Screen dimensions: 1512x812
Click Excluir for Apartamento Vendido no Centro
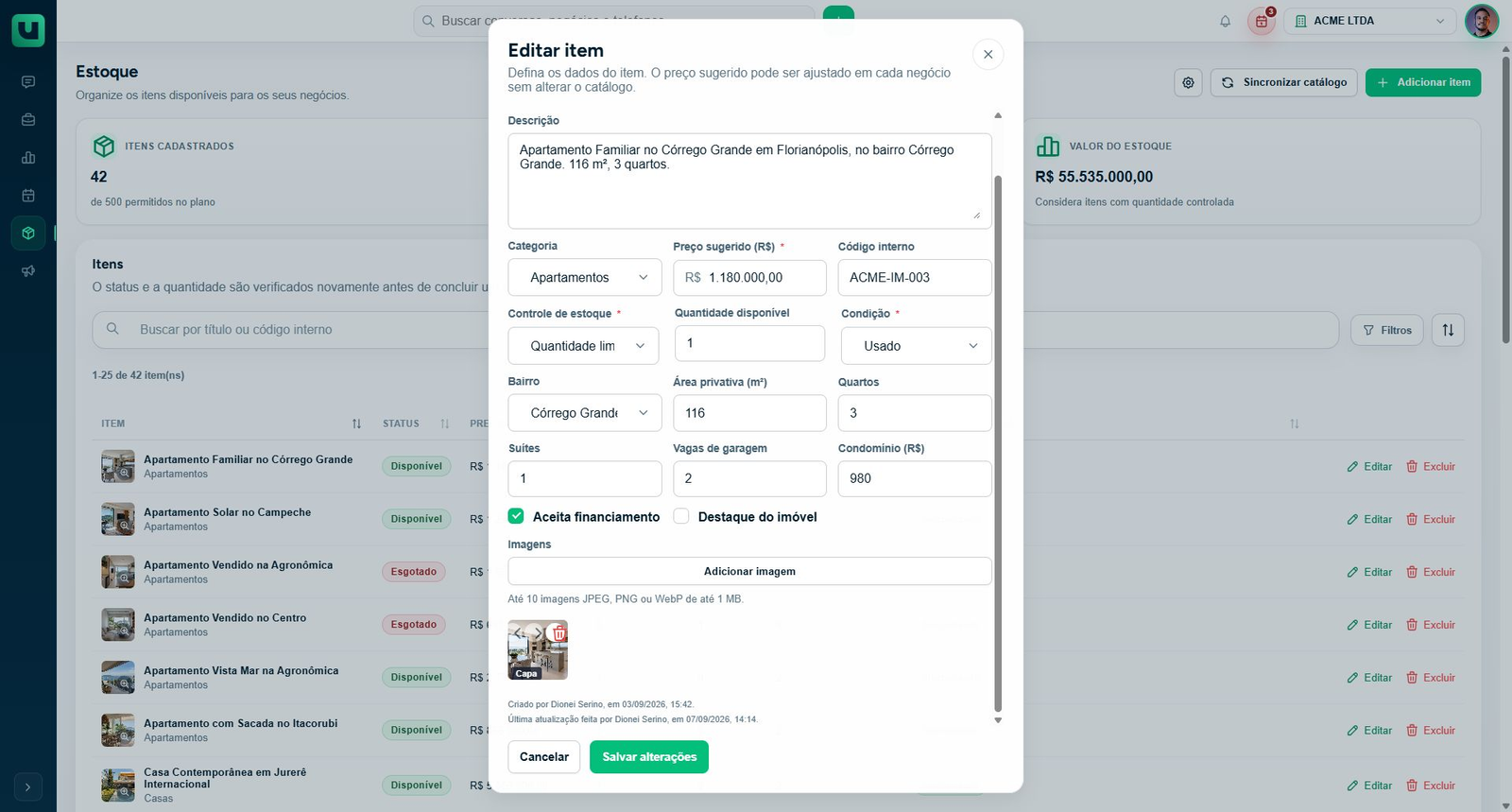pyautogui.click(x=1431, y=625)
